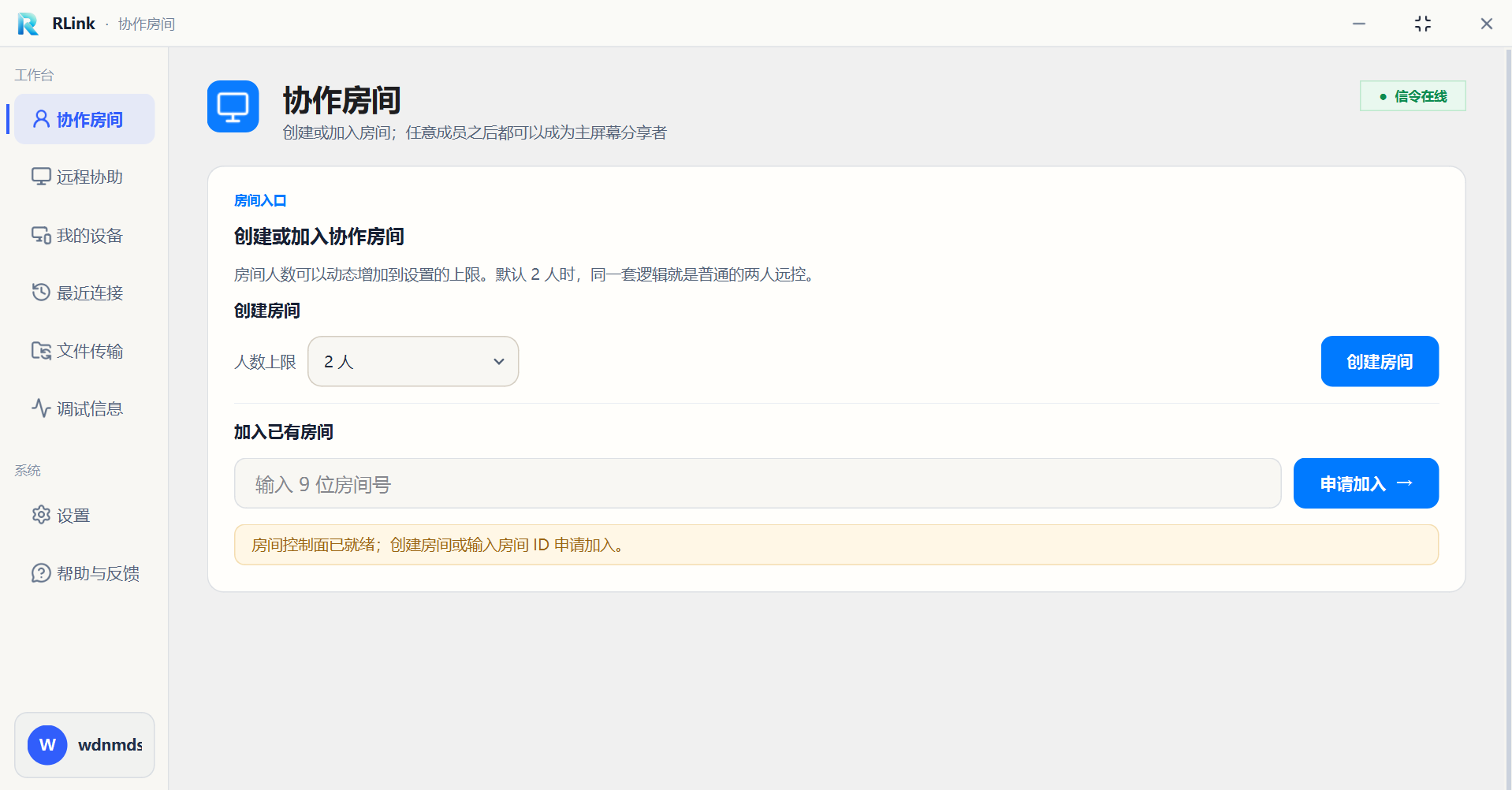This screenshot has height=790, width=1512.
Task: Select the 协作房间 person icon in sidebar
Action: tap(41, 119)
